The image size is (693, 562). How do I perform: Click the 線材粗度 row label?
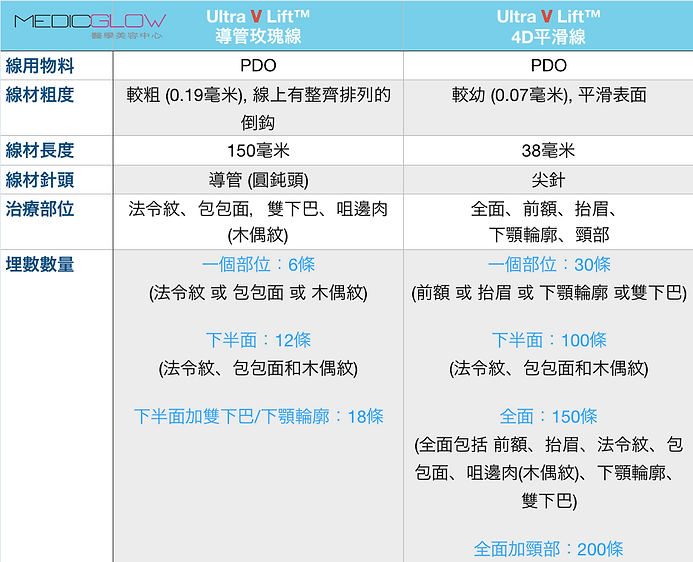coord(40,95)
